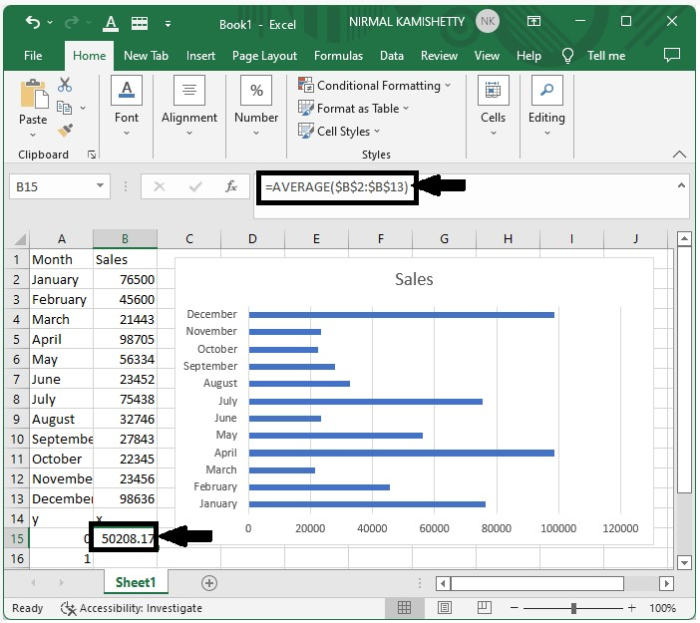Open the Editing search group
This screenshot has width=700, height=623.
point(546,104)
